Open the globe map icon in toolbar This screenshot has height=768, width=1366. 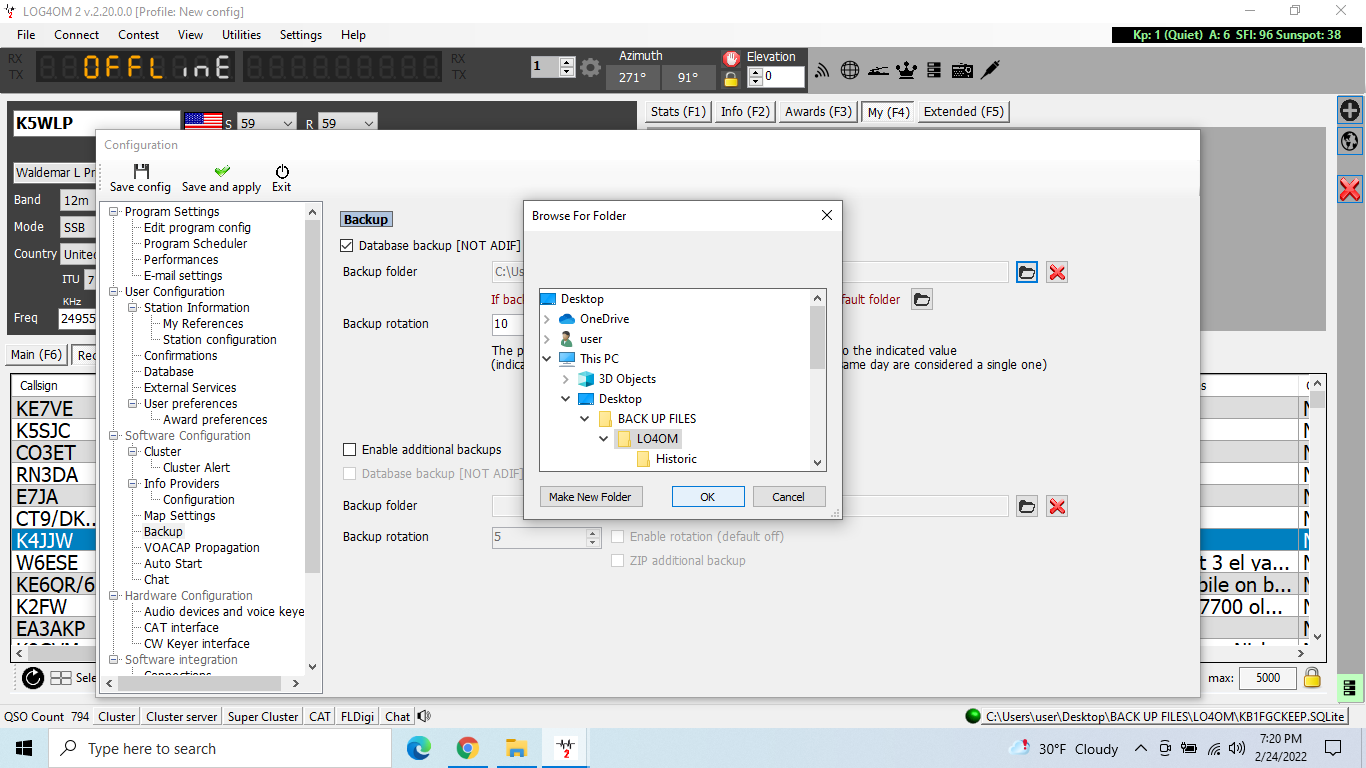click(x=850, y=70)
